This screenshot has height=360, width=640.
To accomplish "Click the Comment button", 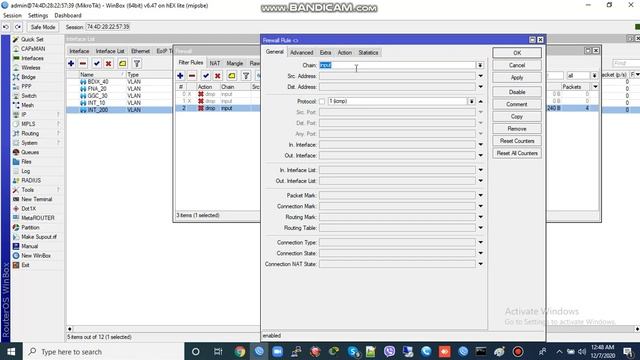I will 517,104.
